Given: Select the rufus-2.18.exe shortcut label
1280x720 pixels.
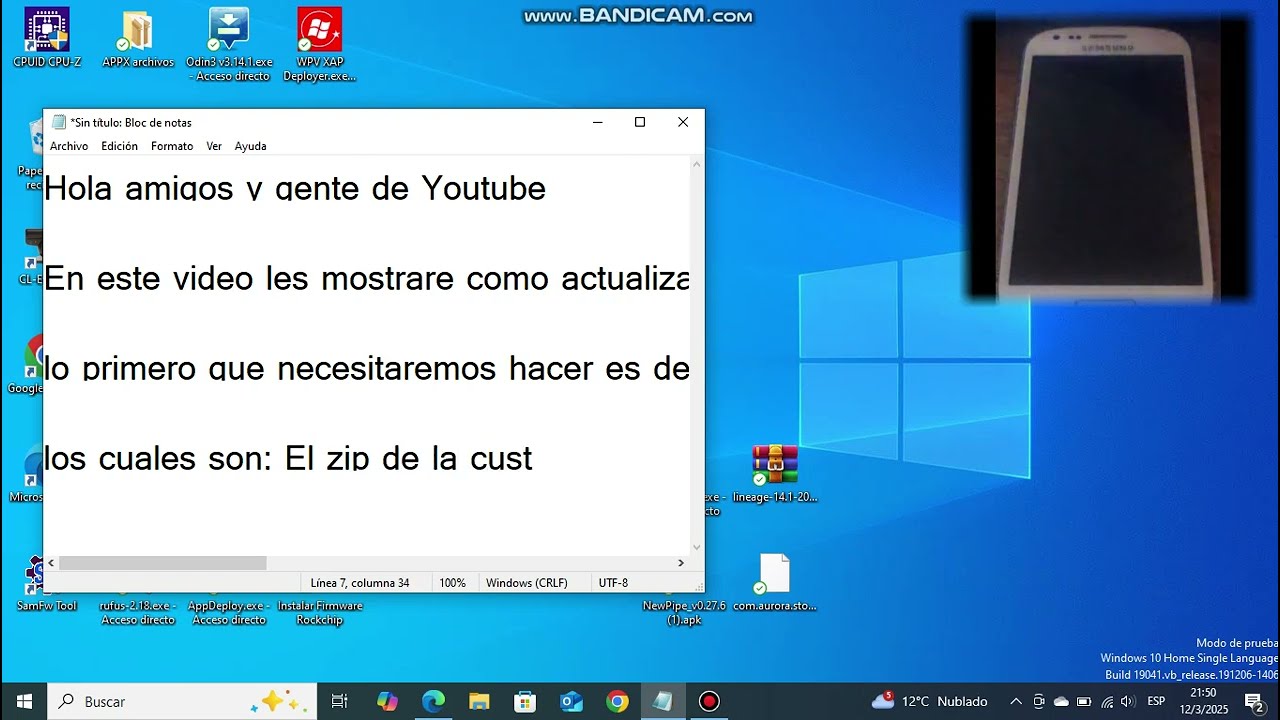Looking at the screenshot, I should [x=138, y=612].
